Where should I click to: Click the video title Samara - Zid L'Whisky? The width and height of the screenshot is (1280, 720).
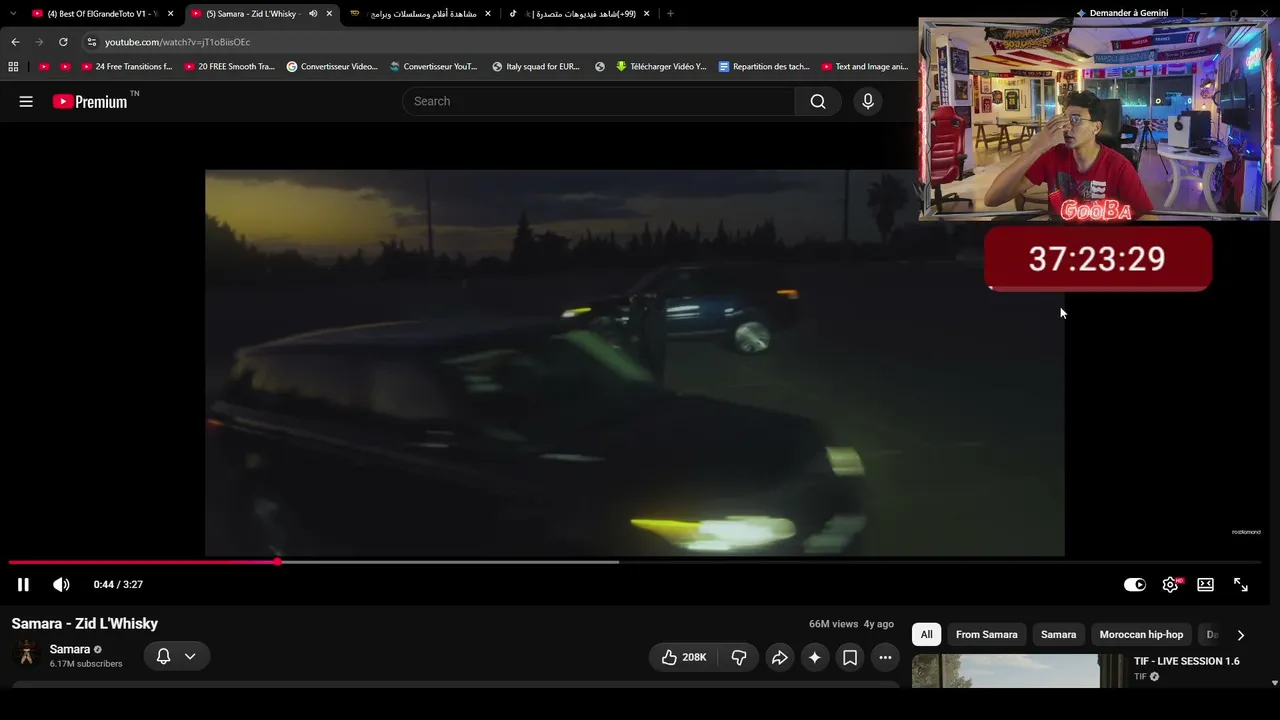(85, 624)
